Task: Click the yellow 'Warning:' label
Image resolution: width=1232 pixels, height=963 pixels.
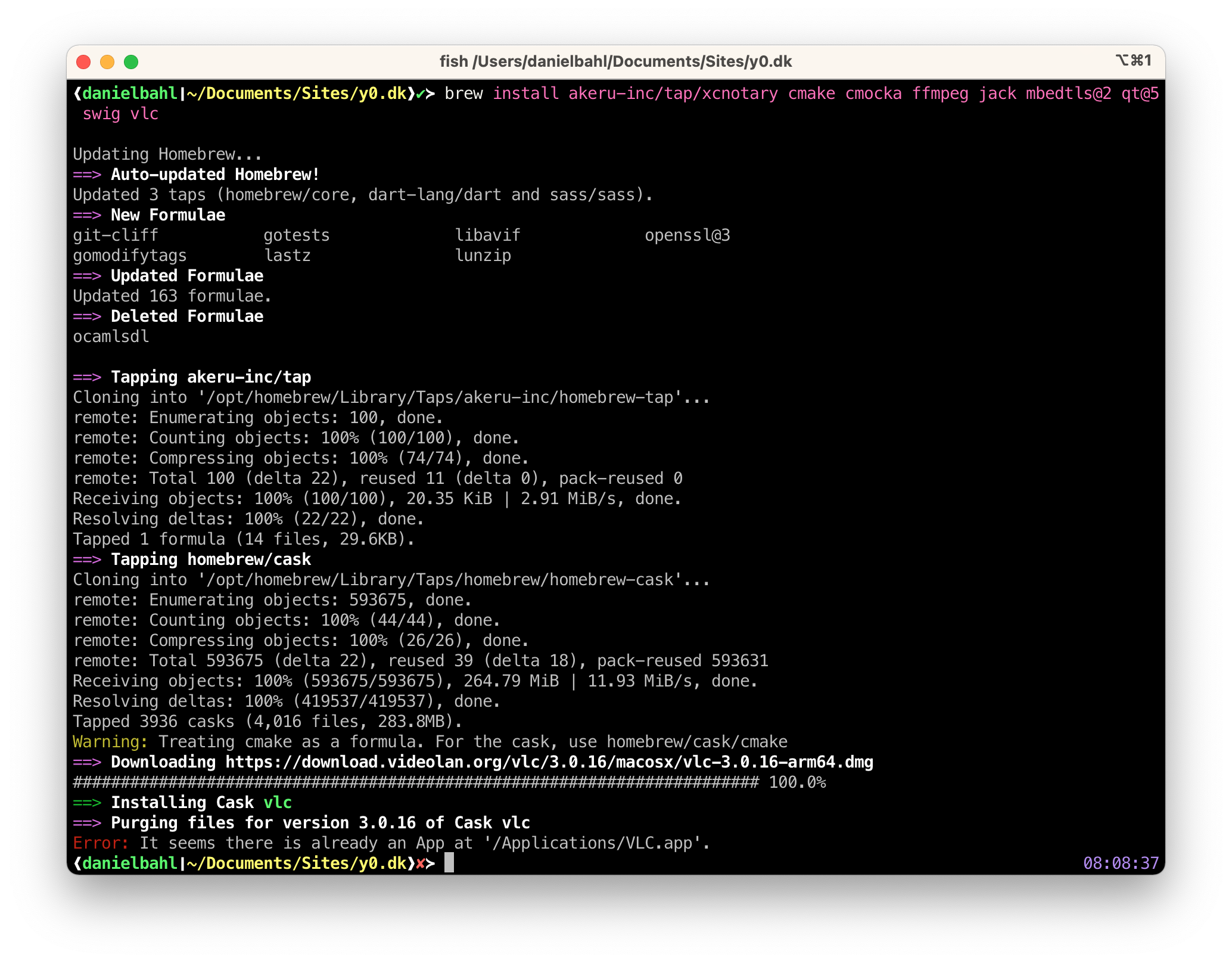Action: [x=110, y=742]
